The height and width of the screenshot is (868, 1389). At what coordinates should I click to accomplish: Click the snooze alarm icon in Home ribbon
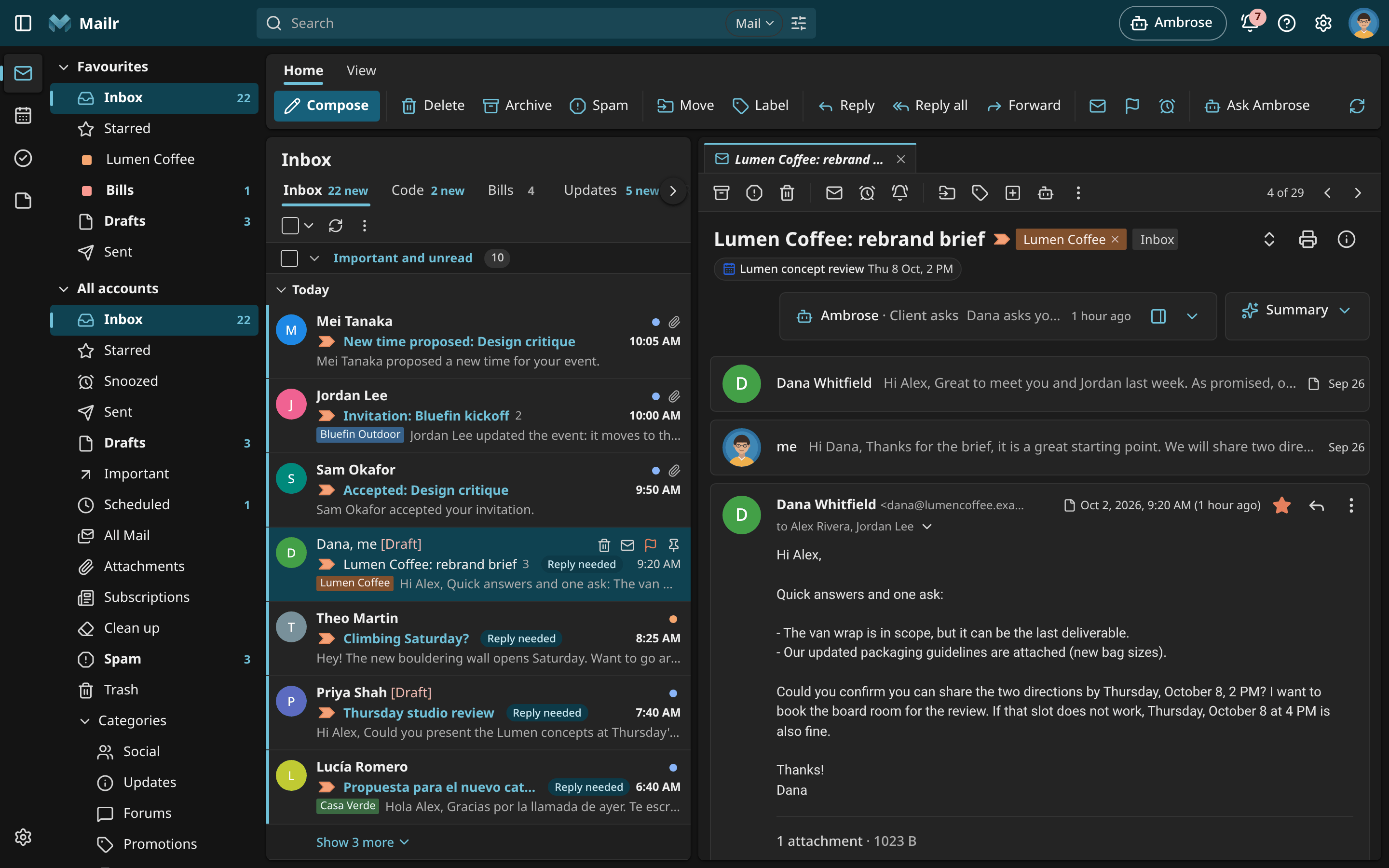tap(1166, 106)
